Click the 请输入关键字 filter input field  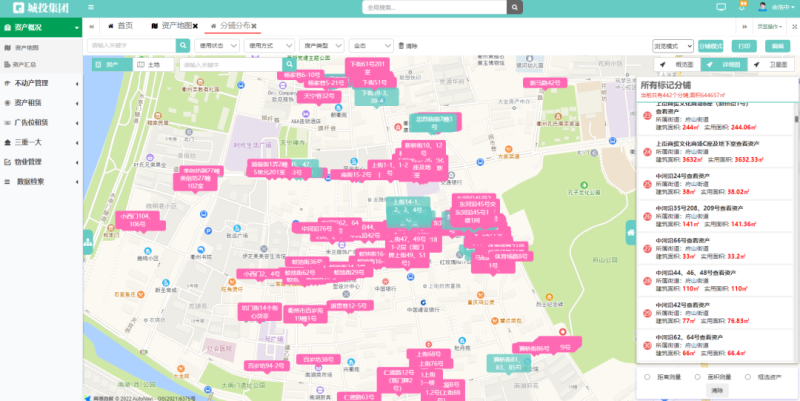pos(131,46)
